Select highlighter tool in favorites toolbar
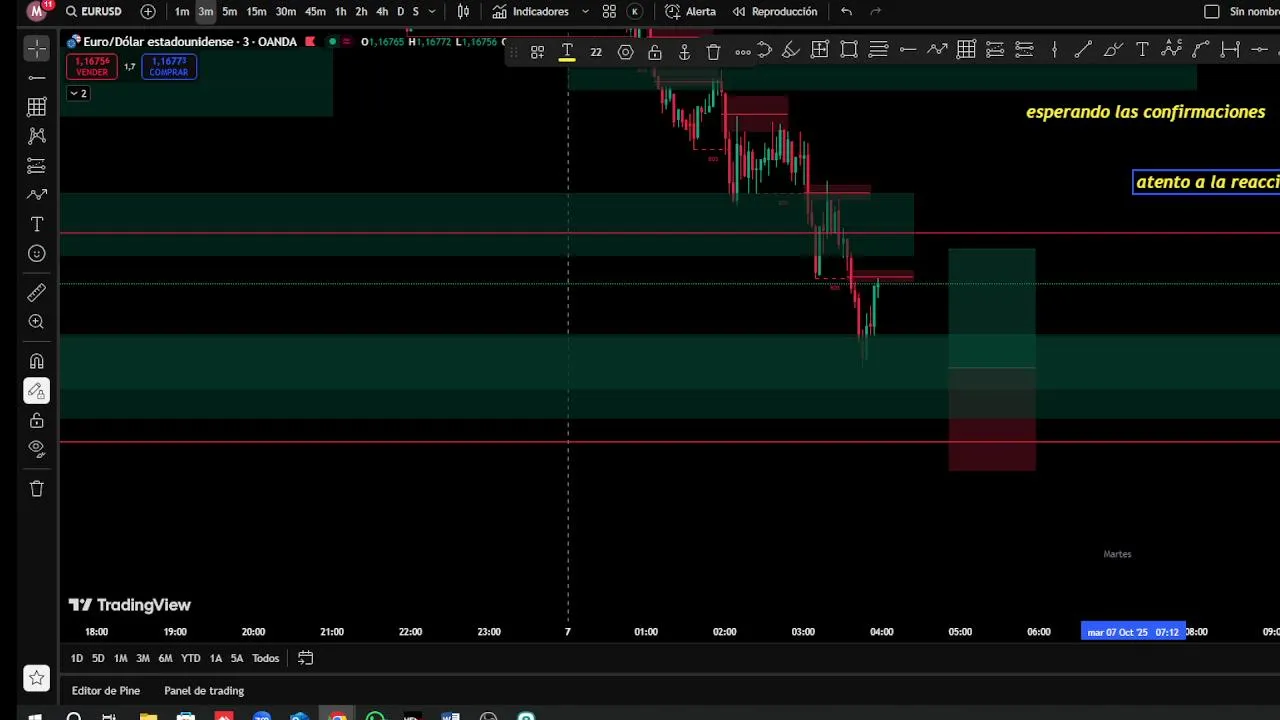This screenshot has width=1280, height=720. (x=790, y=49)
